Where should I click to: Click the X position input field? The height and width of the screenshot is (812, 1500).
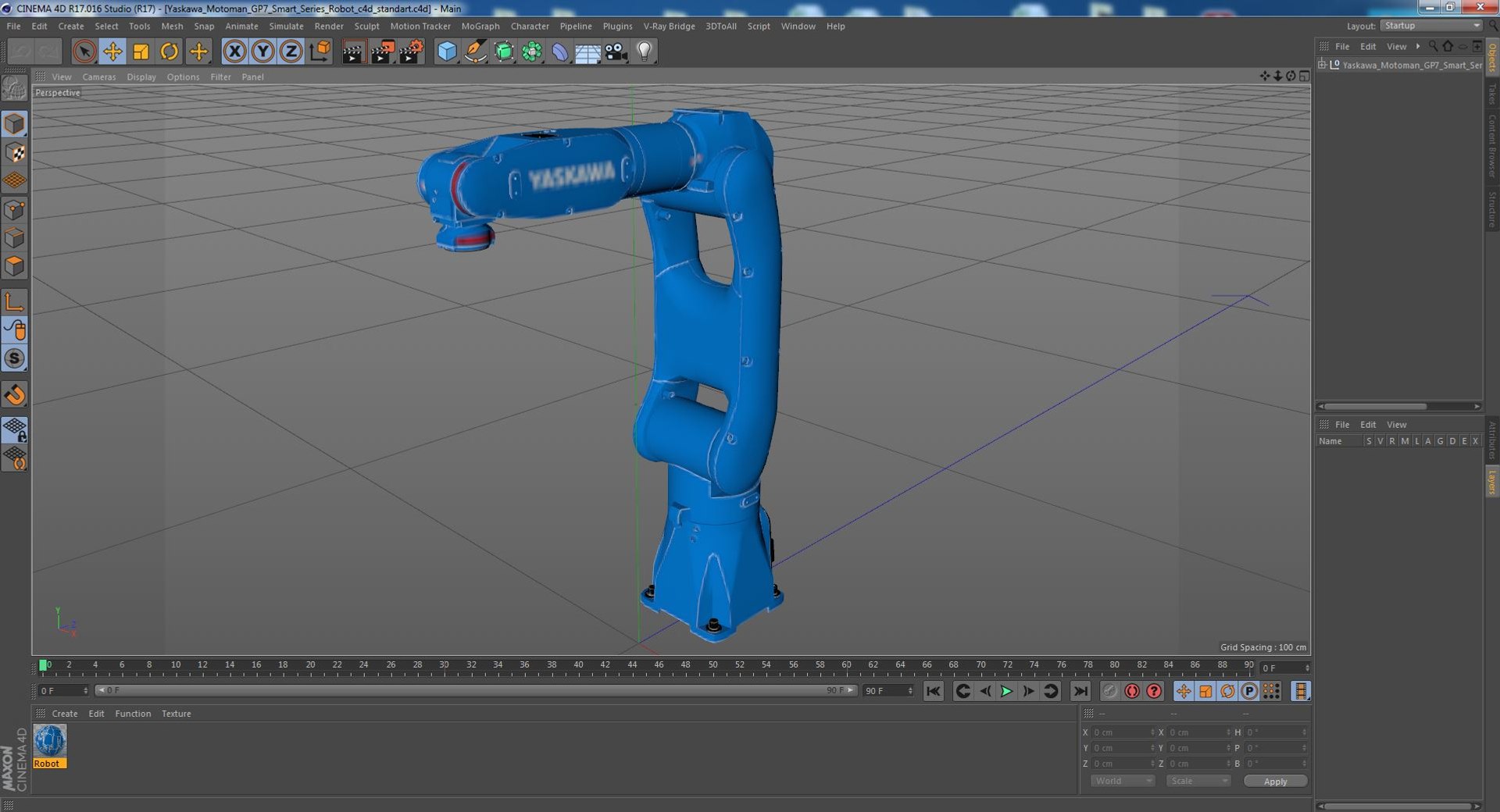1123,732
